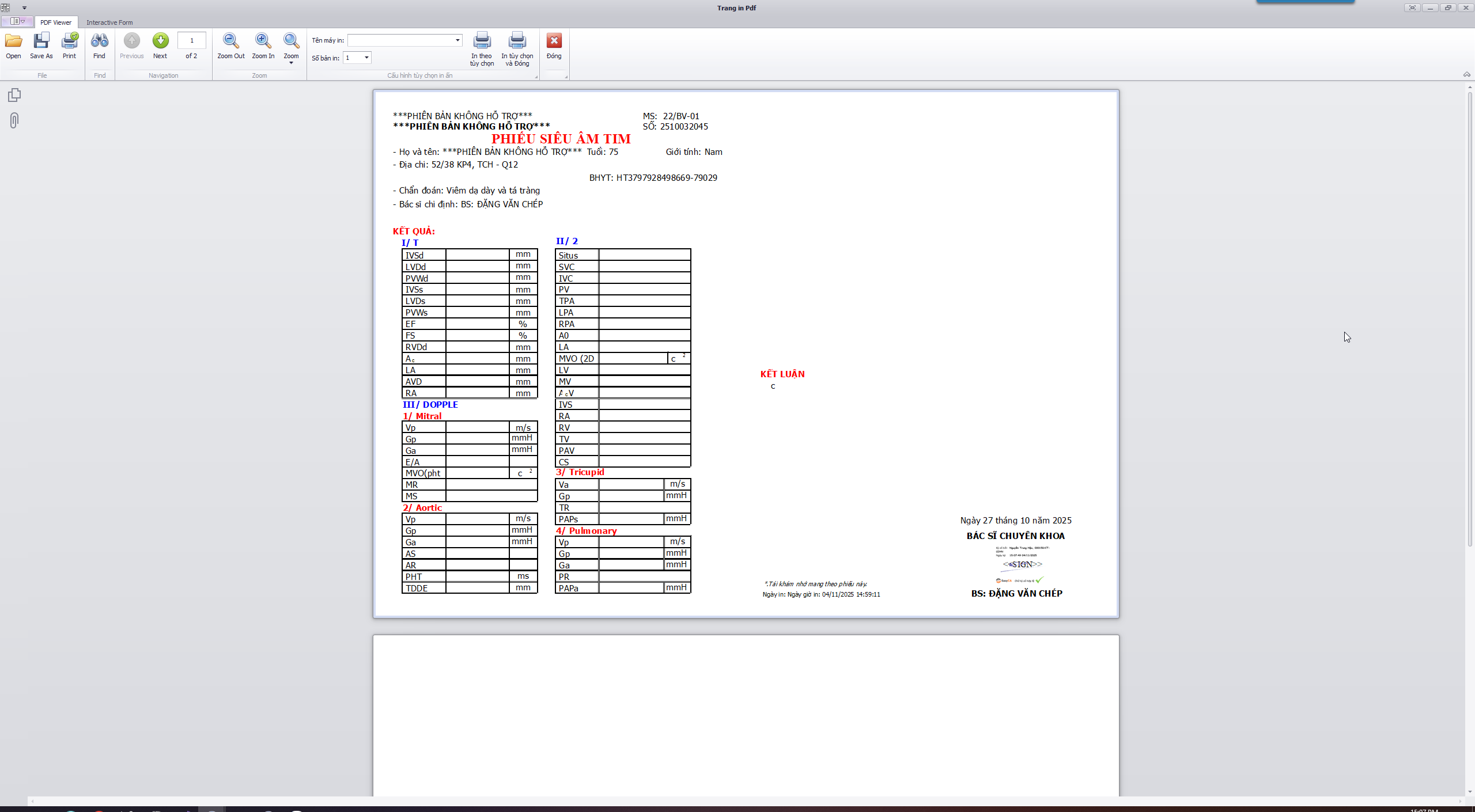Open the Find binoculars tool
The image size is (1475, 812).
[x=99, y=41]
